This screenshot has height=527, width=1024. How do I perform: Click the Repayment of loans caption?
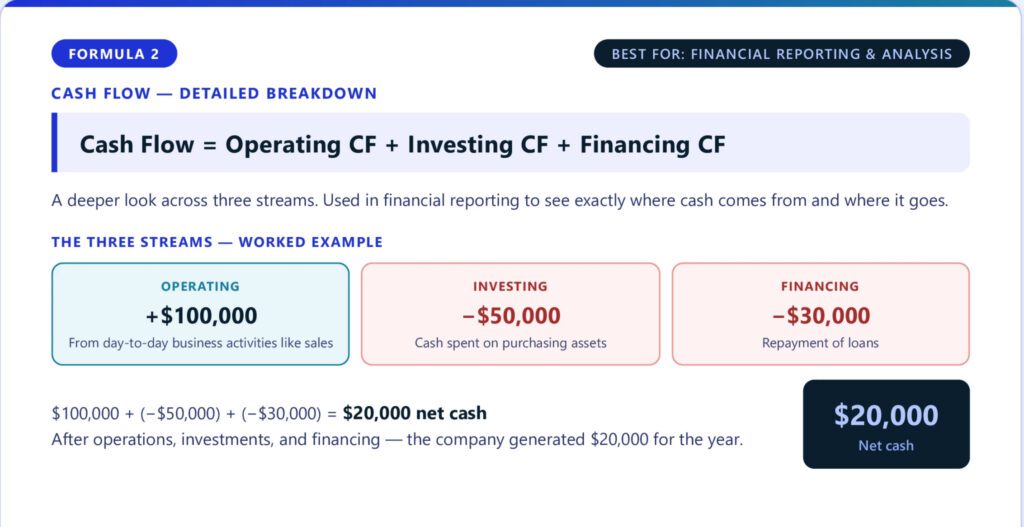(820, 343)
